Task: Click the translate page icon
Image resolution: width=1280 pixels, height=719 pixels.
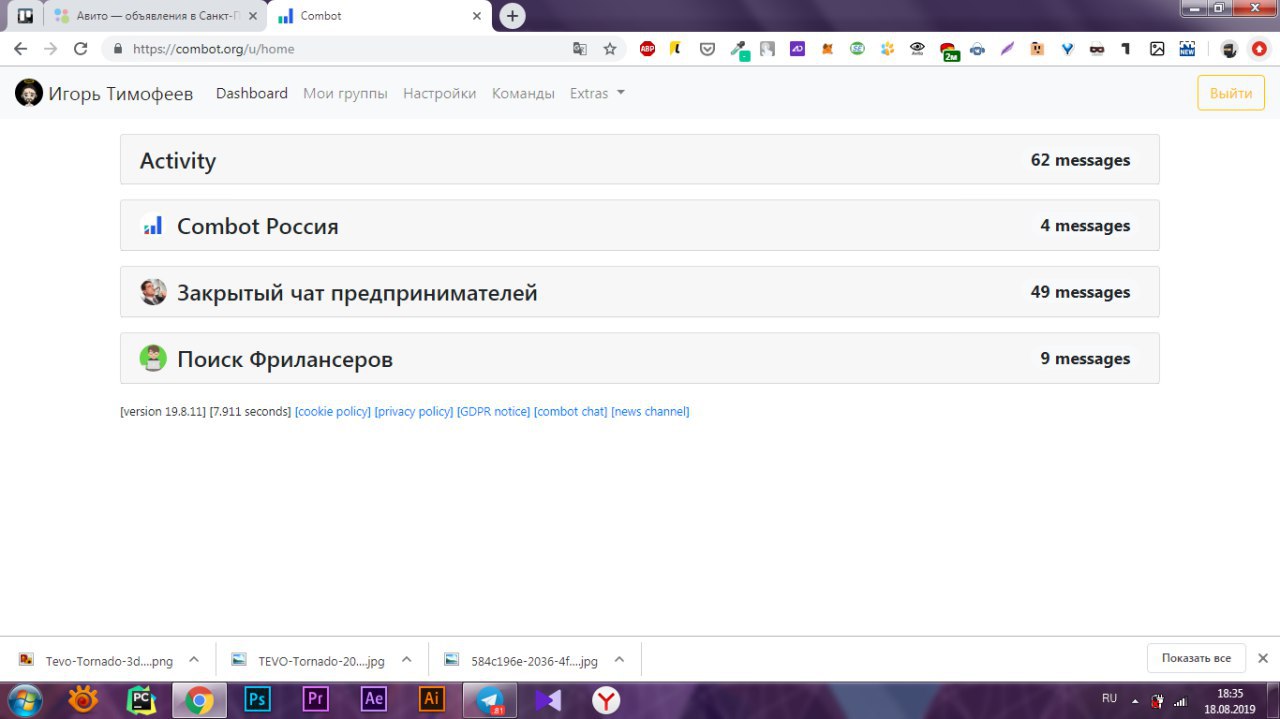Action: click(580, 48)
